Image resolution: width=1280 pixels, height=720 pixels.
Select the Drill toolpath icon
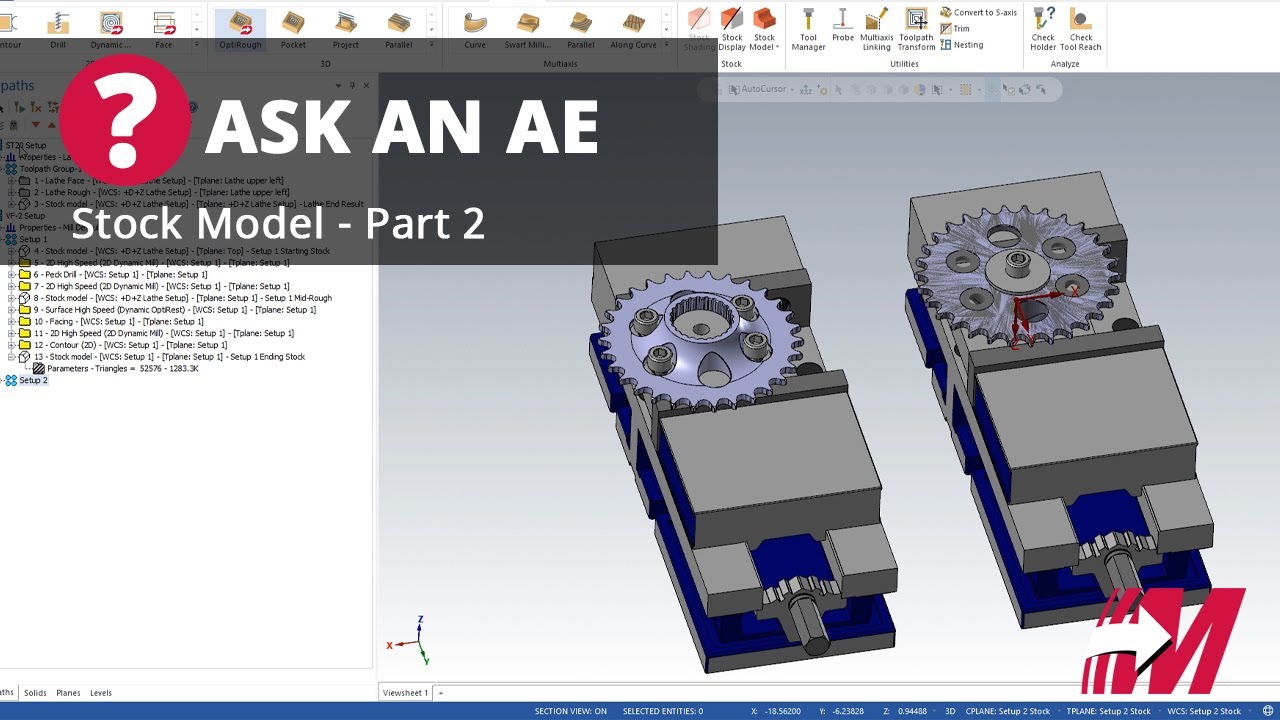pos(58,30)
